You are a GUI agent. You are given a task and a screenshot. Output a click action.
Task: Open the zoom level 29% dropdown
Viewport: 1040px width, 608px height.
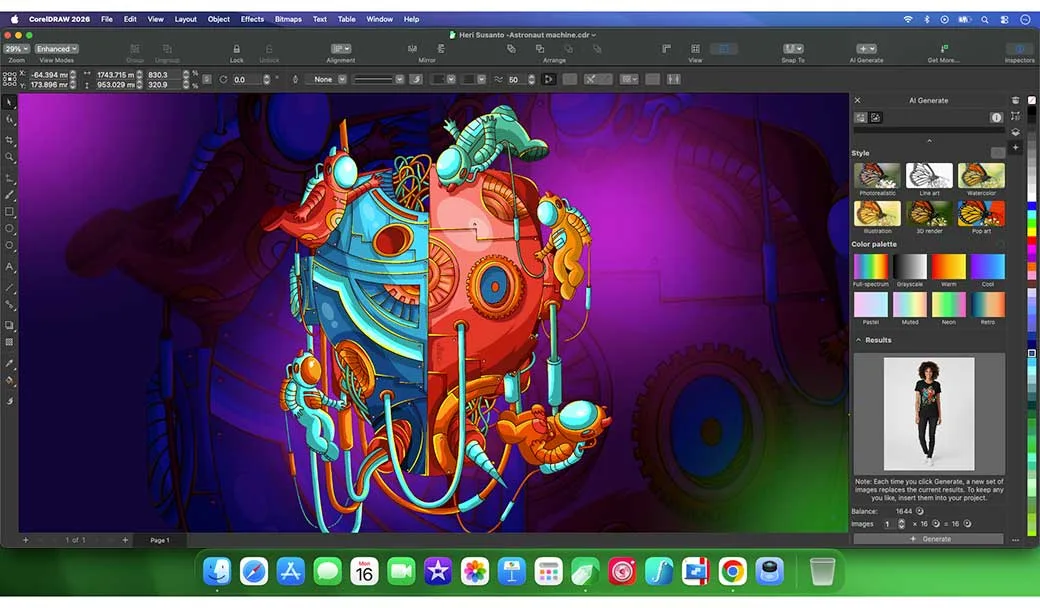pos(16,48)
